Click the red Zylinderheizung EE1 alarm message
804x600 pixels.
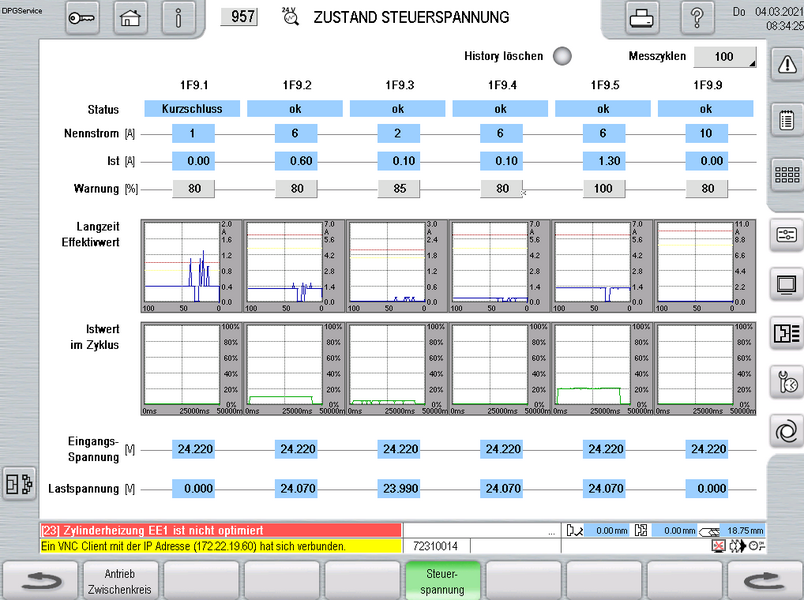click(220, 530)
